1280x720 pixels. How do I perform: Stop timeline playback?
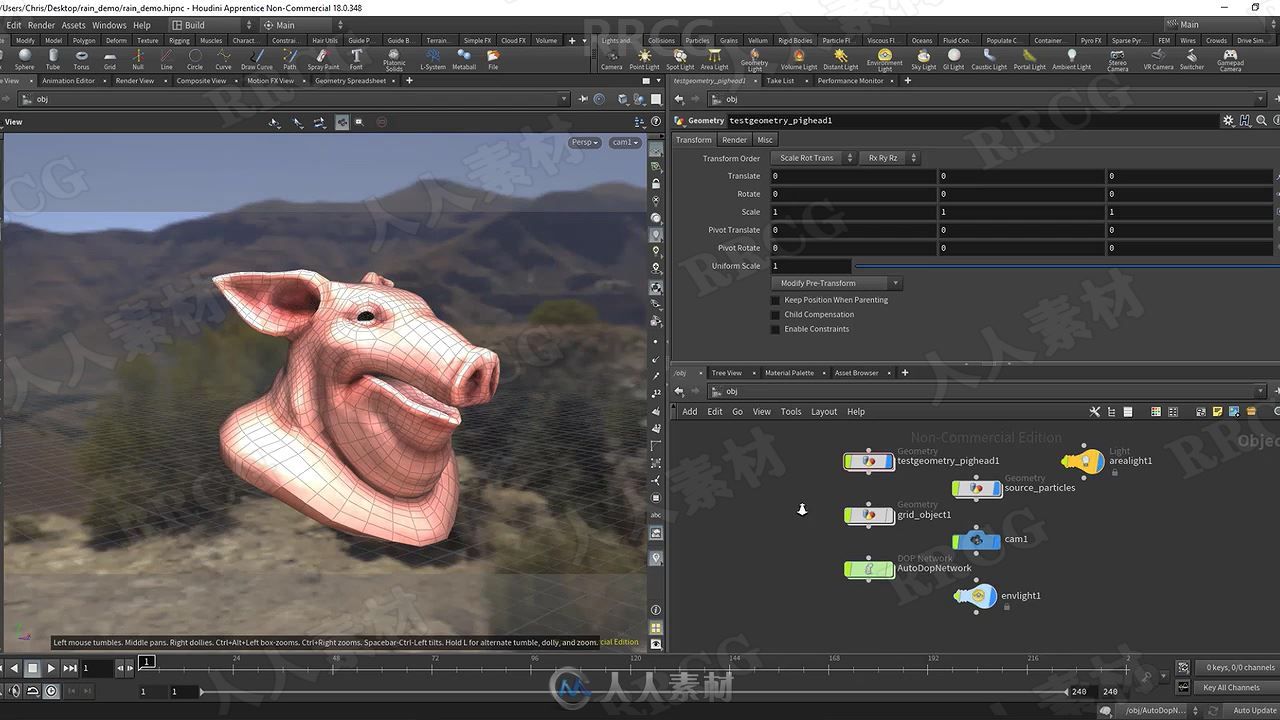tap(32, 668)
